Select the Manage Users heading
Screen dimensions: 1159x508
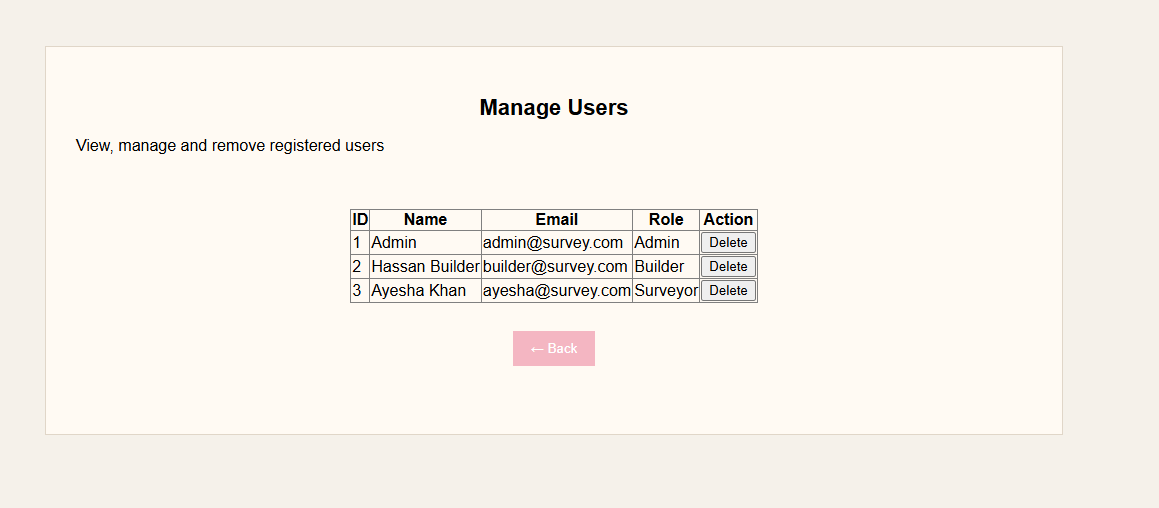point(554,107)
